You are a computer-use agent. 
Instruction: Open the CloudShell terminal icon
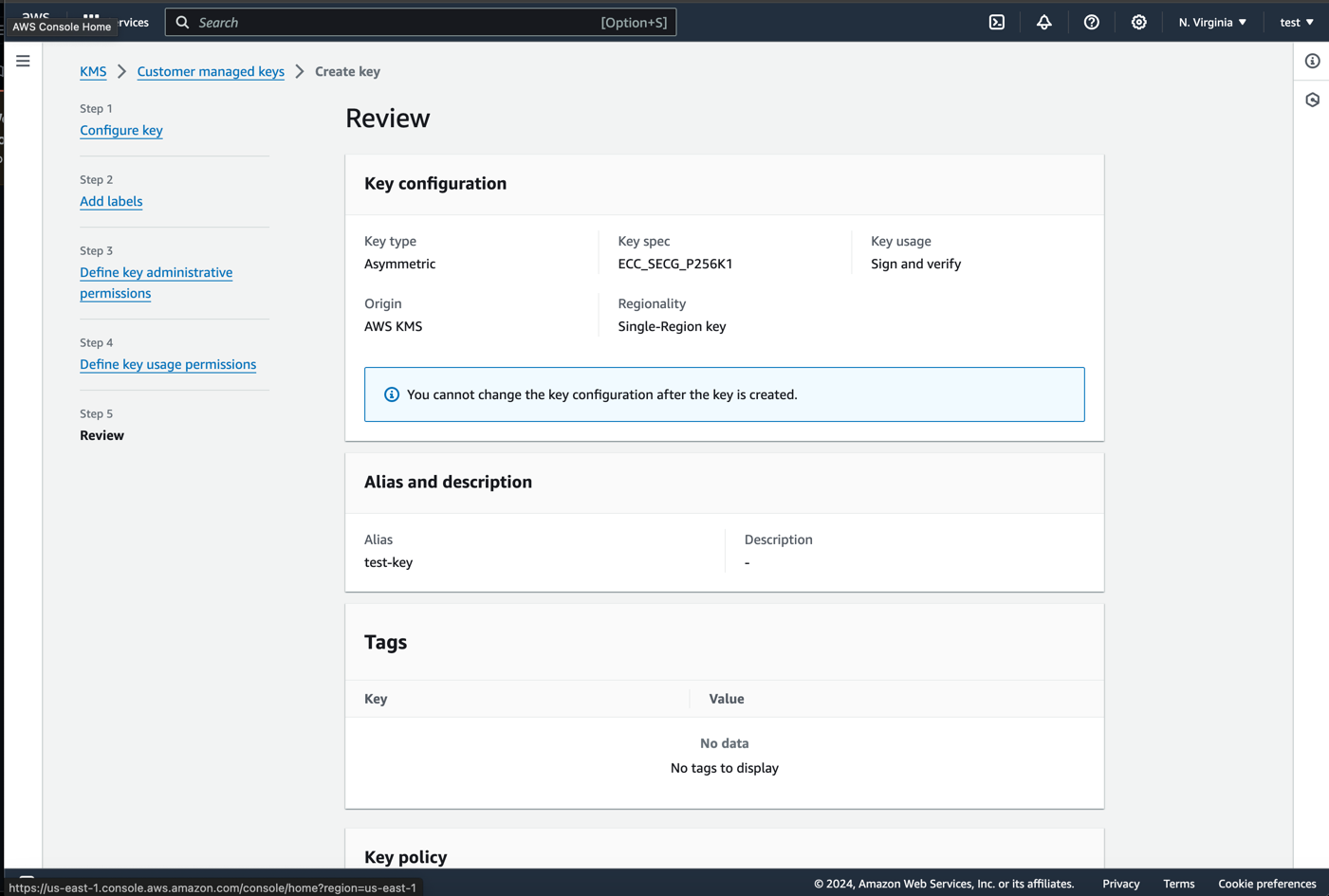tap(997, 22)
